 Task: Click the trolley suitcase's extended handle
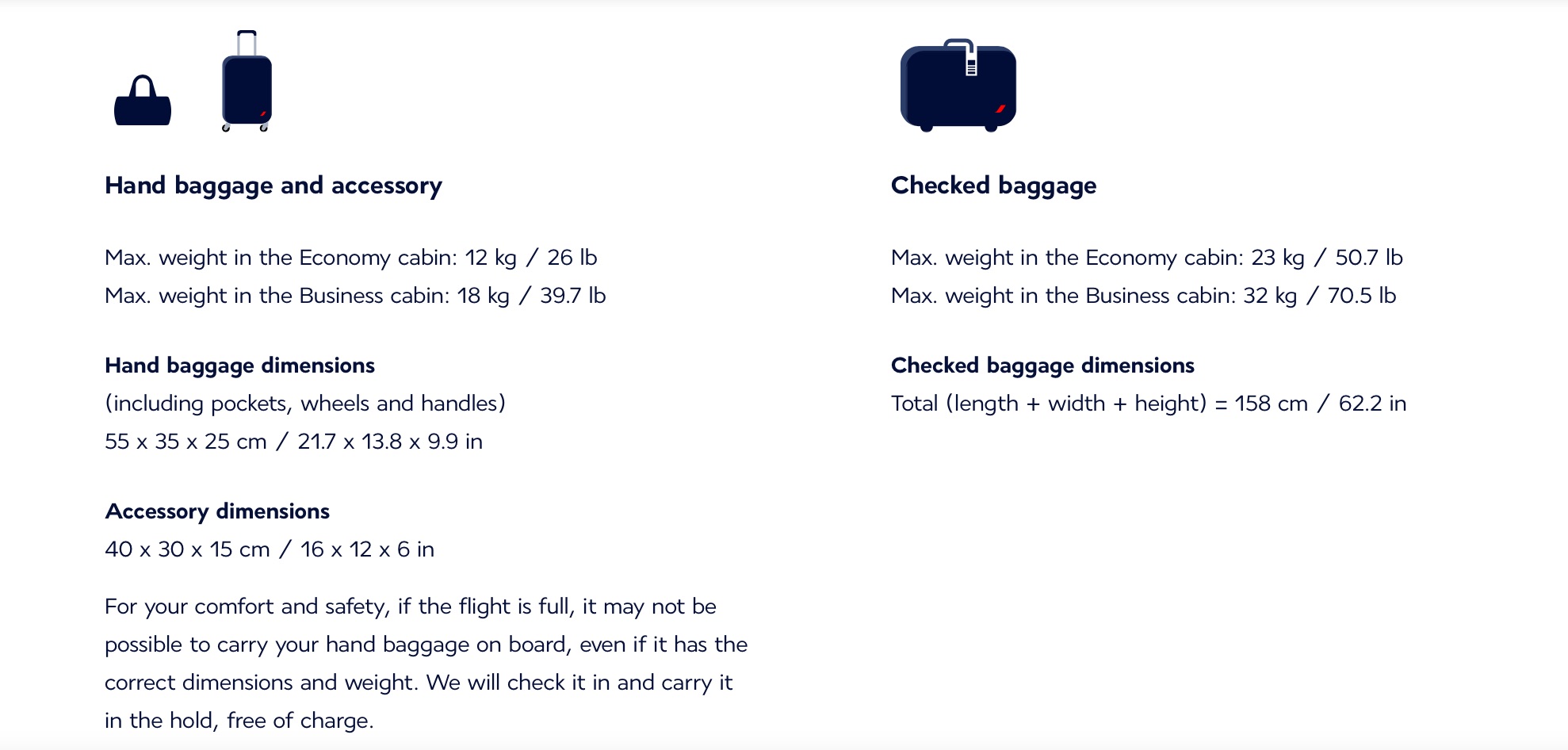pos(247,41)
